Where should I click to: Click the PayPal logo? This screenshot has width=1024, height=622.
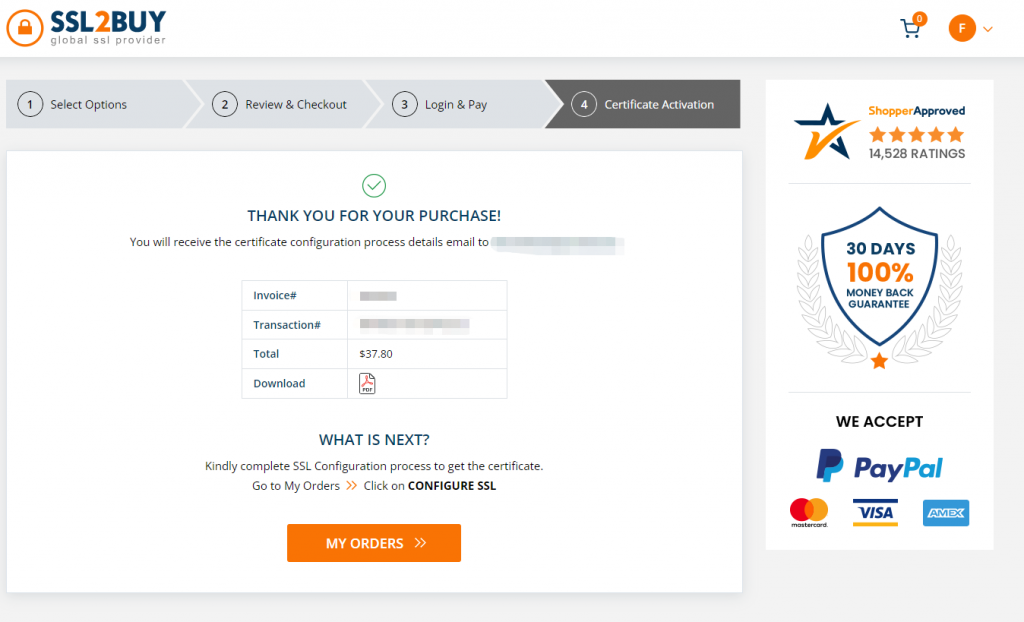click(x=879, y=466)
